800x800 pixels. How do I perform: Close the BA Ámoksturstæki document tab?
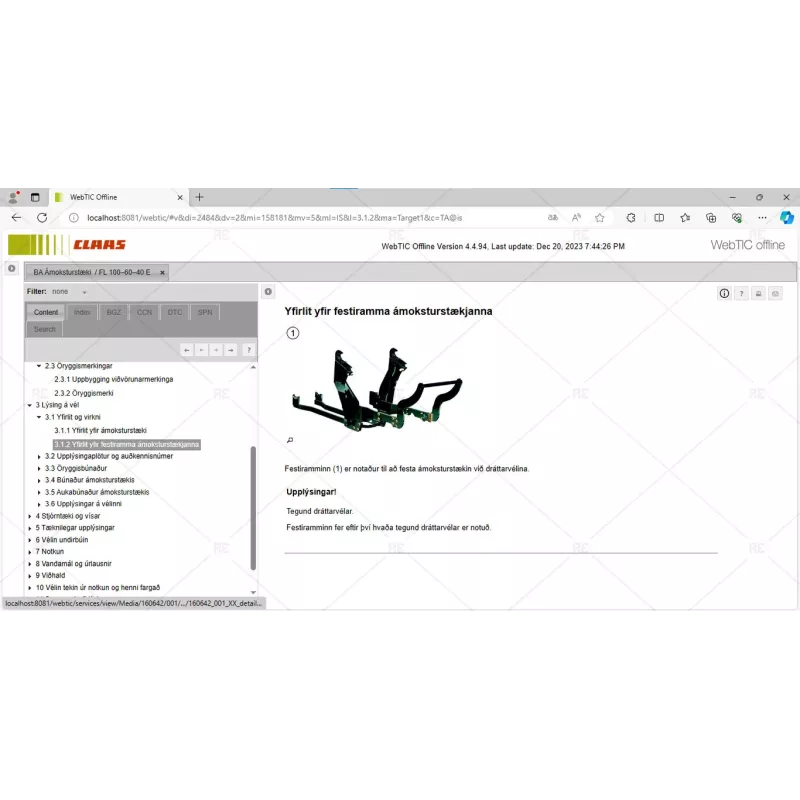(x=162, y=272)
